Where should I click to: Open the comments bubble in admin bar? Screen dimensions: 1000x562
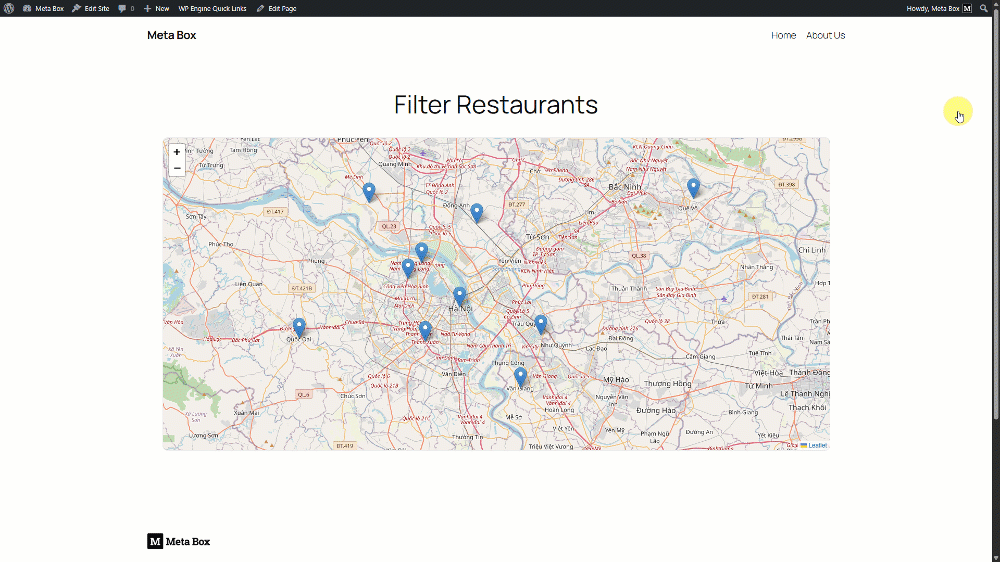pos(126,8)
